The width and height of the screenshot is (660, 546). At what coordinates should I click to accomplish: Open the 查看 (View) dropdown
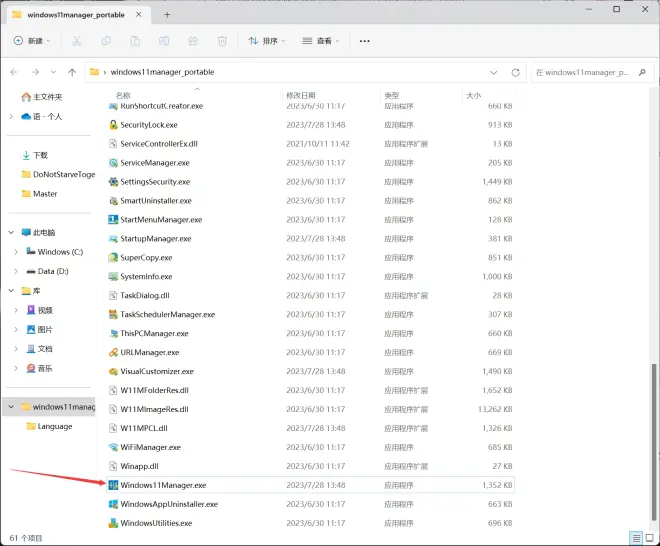321,41
